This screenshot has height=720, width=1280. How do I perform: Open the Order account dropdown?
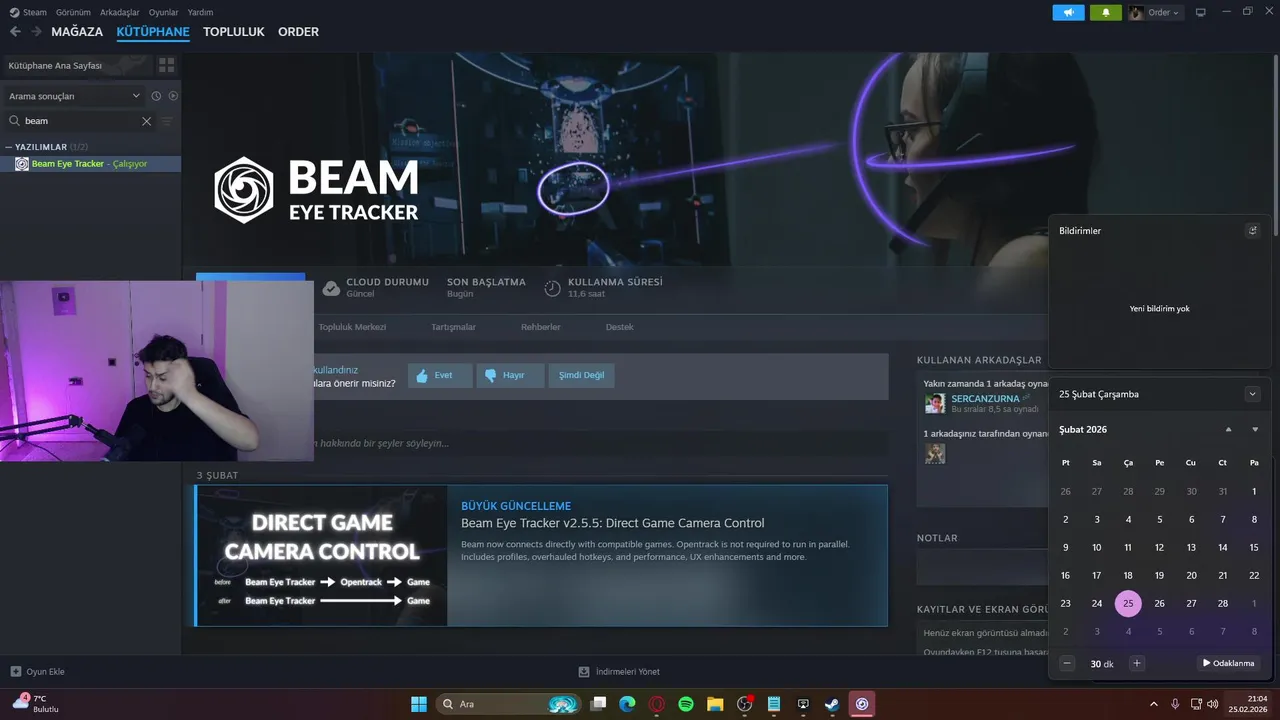[x=1155, y=13]
